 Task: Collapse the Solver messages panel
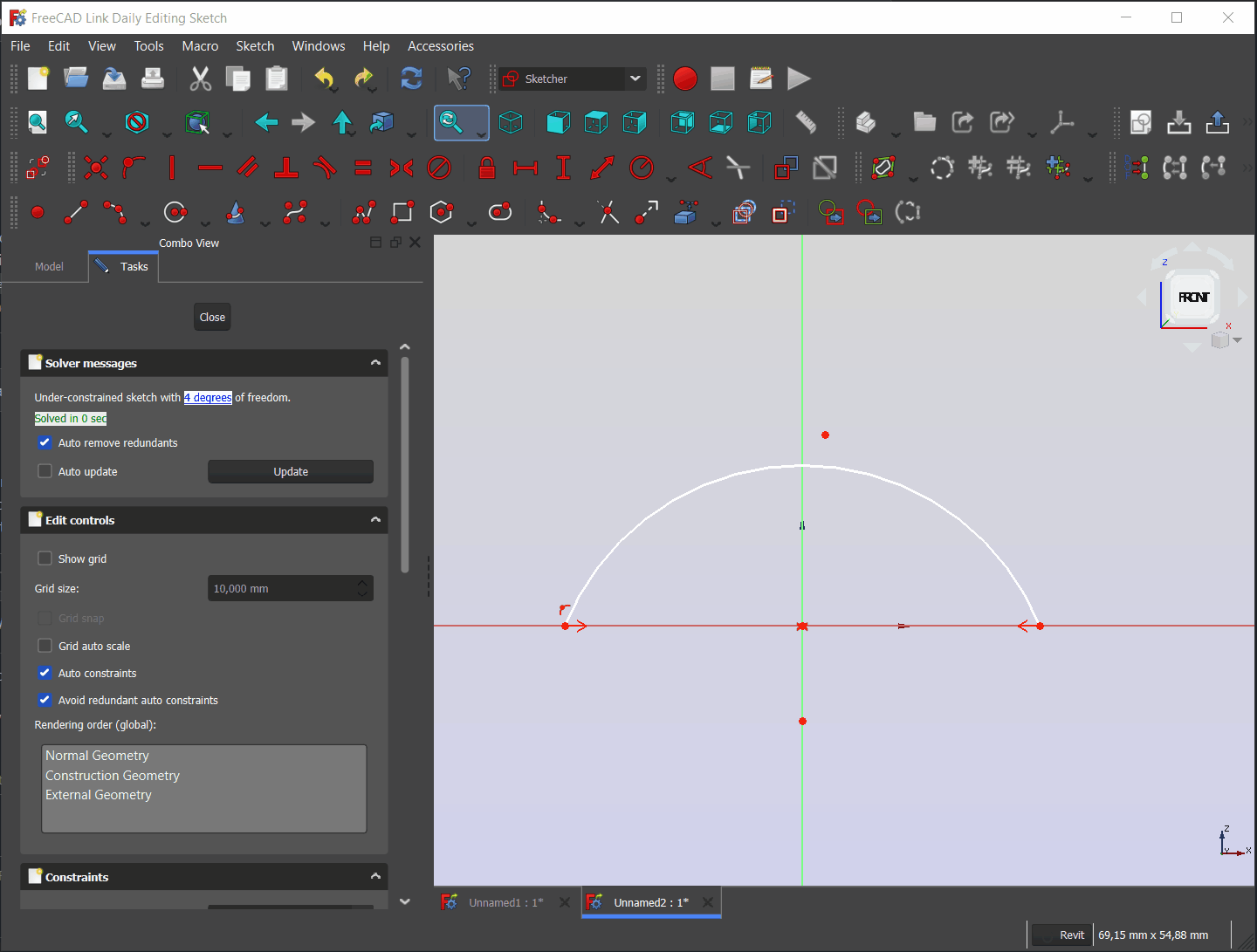click(375, 362)
